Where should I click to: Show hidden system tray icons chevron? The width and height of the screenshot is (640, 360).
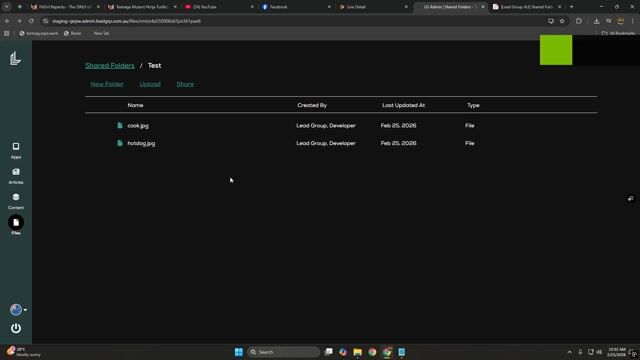[569, 352]
